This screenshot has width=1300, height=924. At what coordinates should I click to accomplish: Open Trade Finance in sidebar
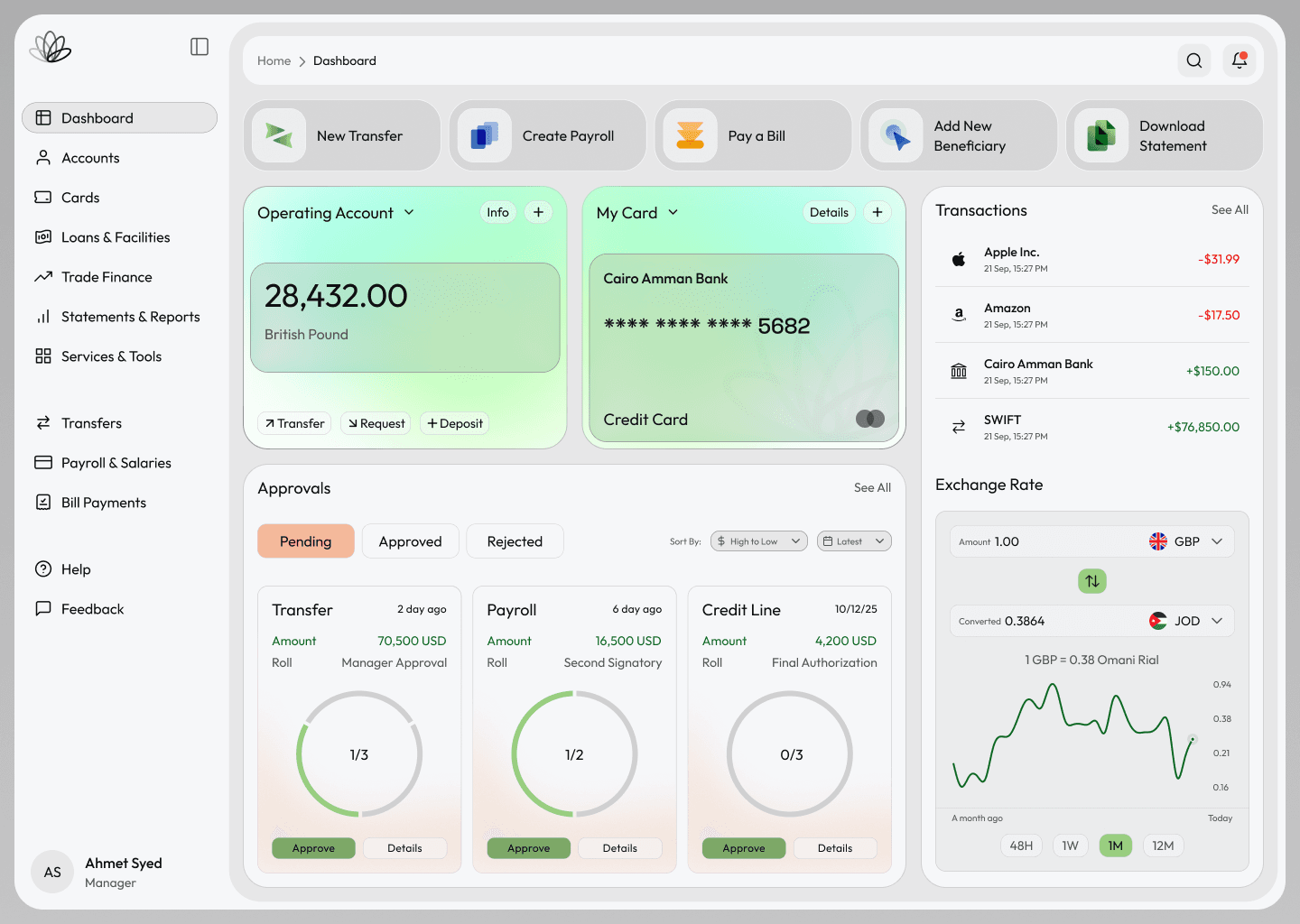pyautogui.click(x=107, y=277)
